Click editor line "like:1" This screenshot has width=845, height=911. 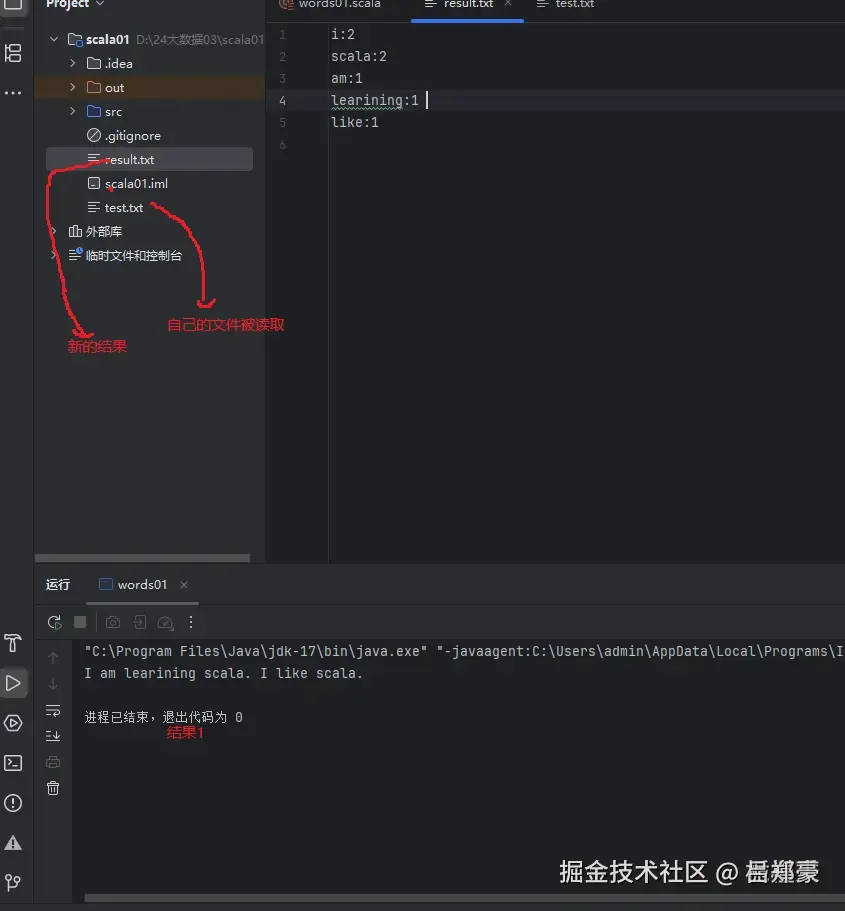click(x=355, y=122)
